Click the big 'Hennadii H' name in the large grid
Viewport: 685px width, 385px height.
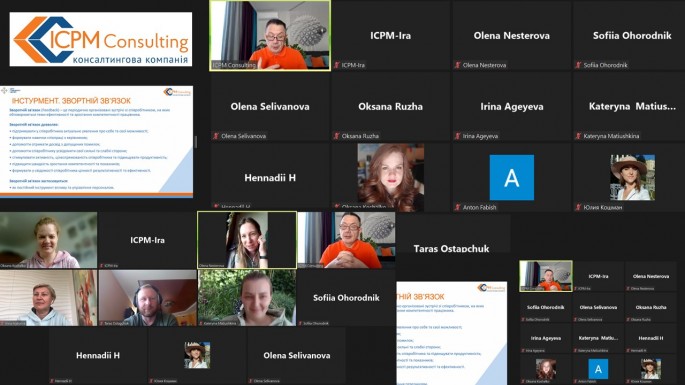[270, 177]
